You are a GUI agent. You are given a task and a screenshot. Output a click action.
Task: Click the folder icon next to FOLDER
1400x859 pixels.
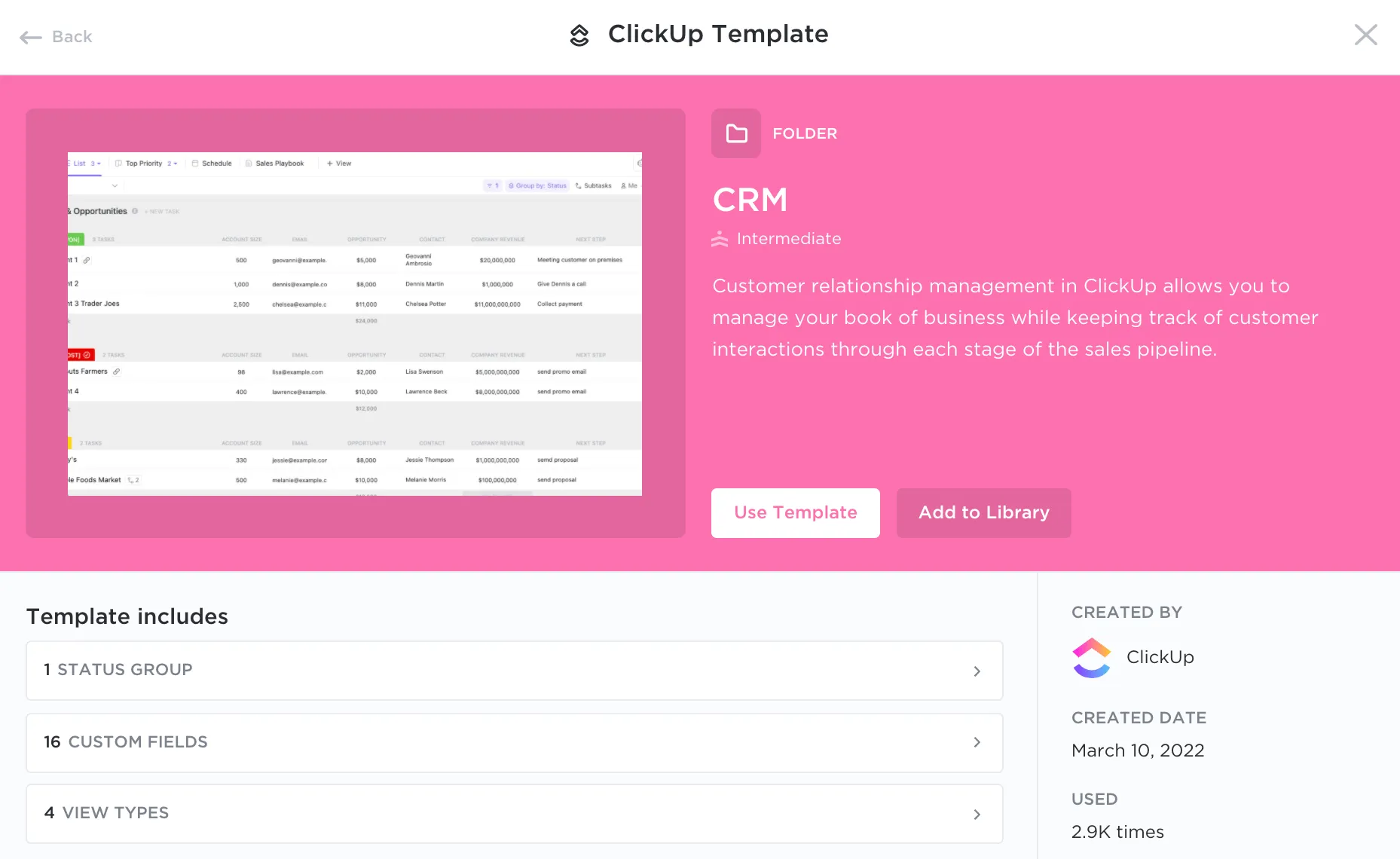tap(736, 133)
